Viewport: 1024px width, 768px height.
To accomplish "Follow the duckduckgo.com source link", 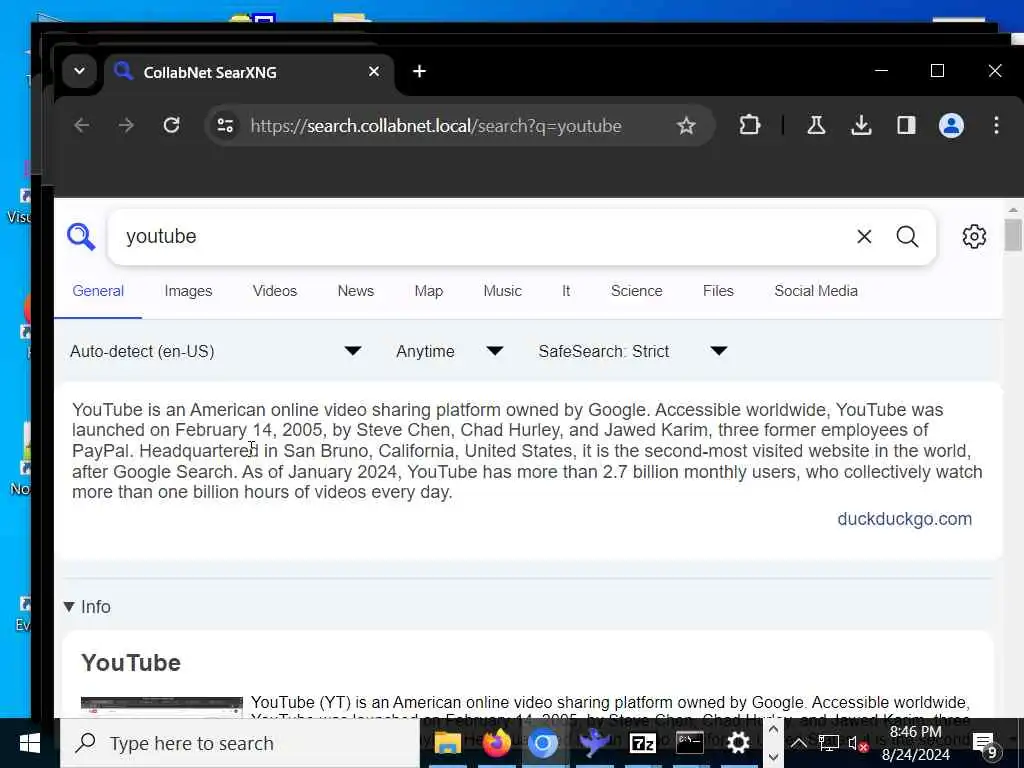I will pos(904,519).
